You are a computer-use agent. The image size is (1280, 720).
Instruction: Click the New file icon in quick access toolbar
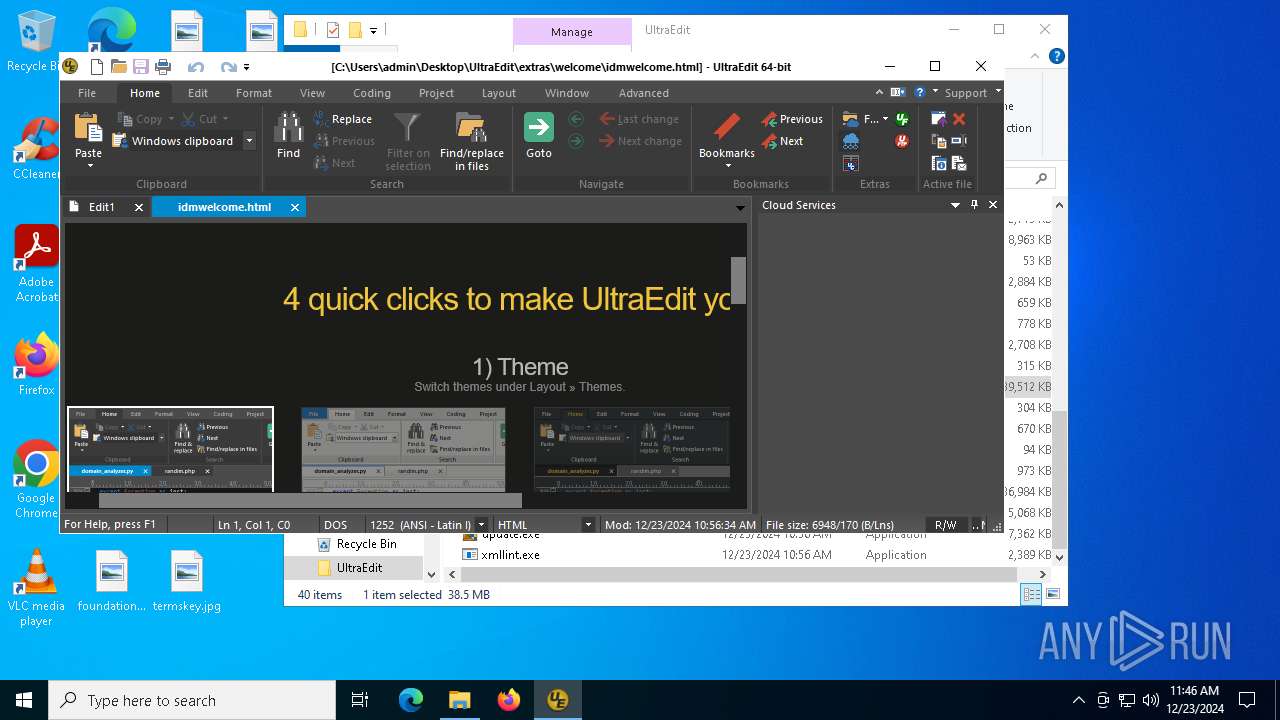(x=97, y=67)
